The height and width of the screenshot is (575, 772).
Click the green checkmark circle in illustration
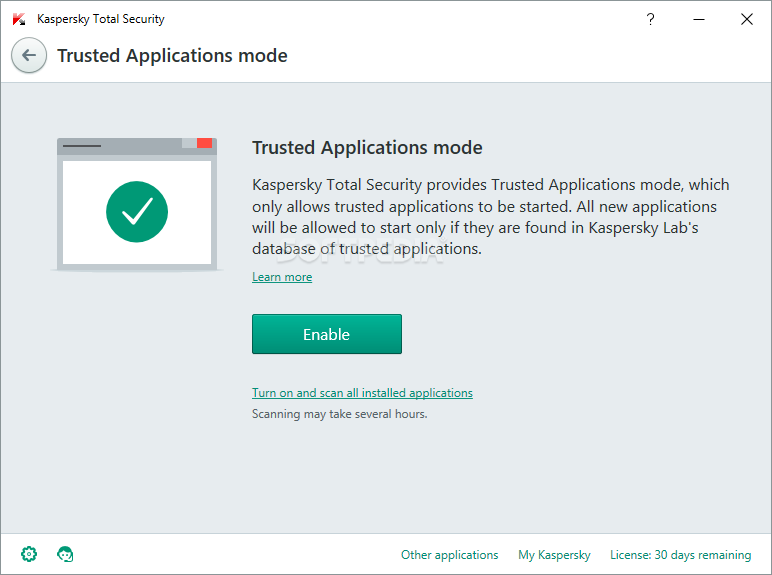coord(137,212)
